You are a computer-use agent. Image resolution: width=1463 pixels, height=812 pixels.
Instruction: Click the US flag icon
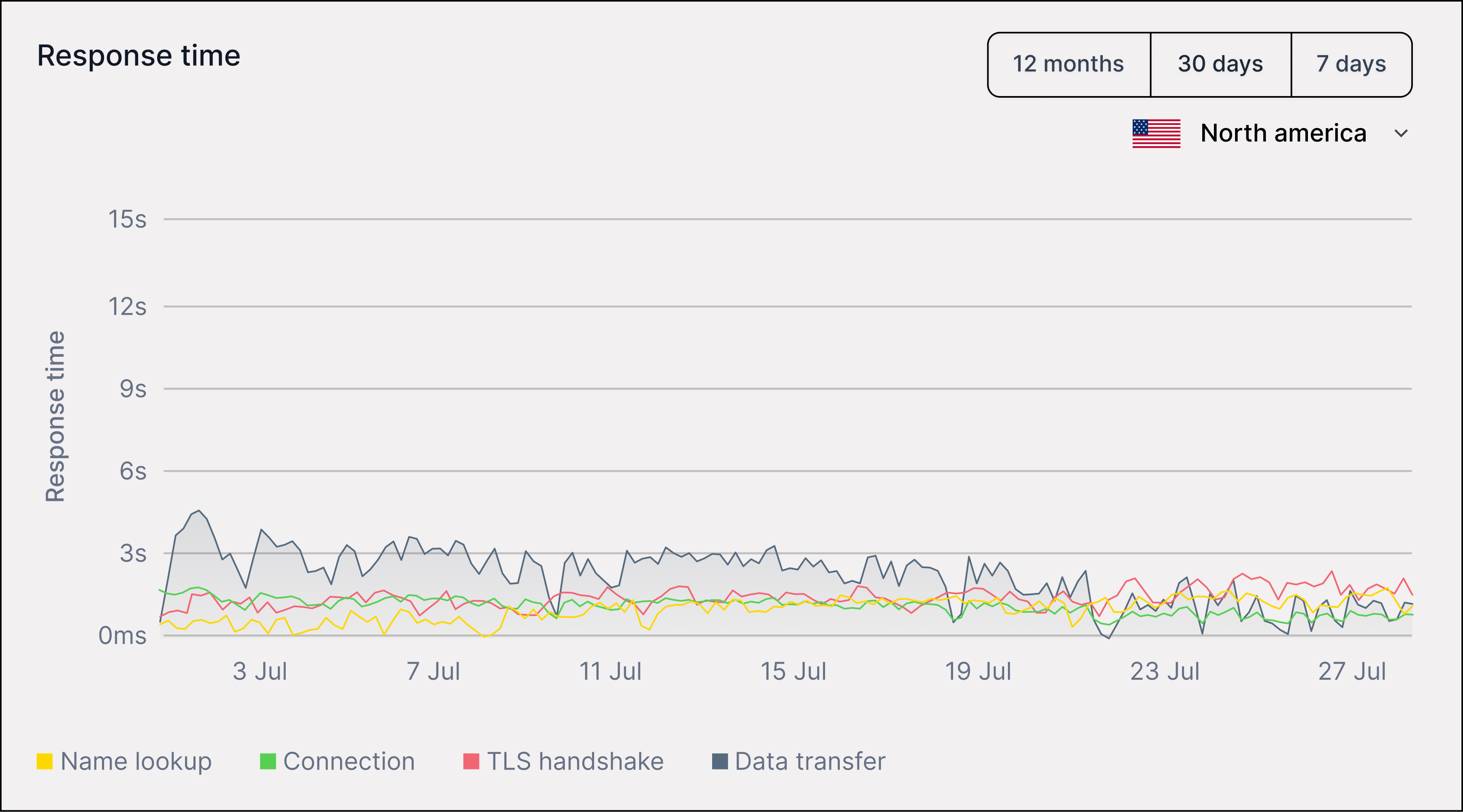[1156, 134]
